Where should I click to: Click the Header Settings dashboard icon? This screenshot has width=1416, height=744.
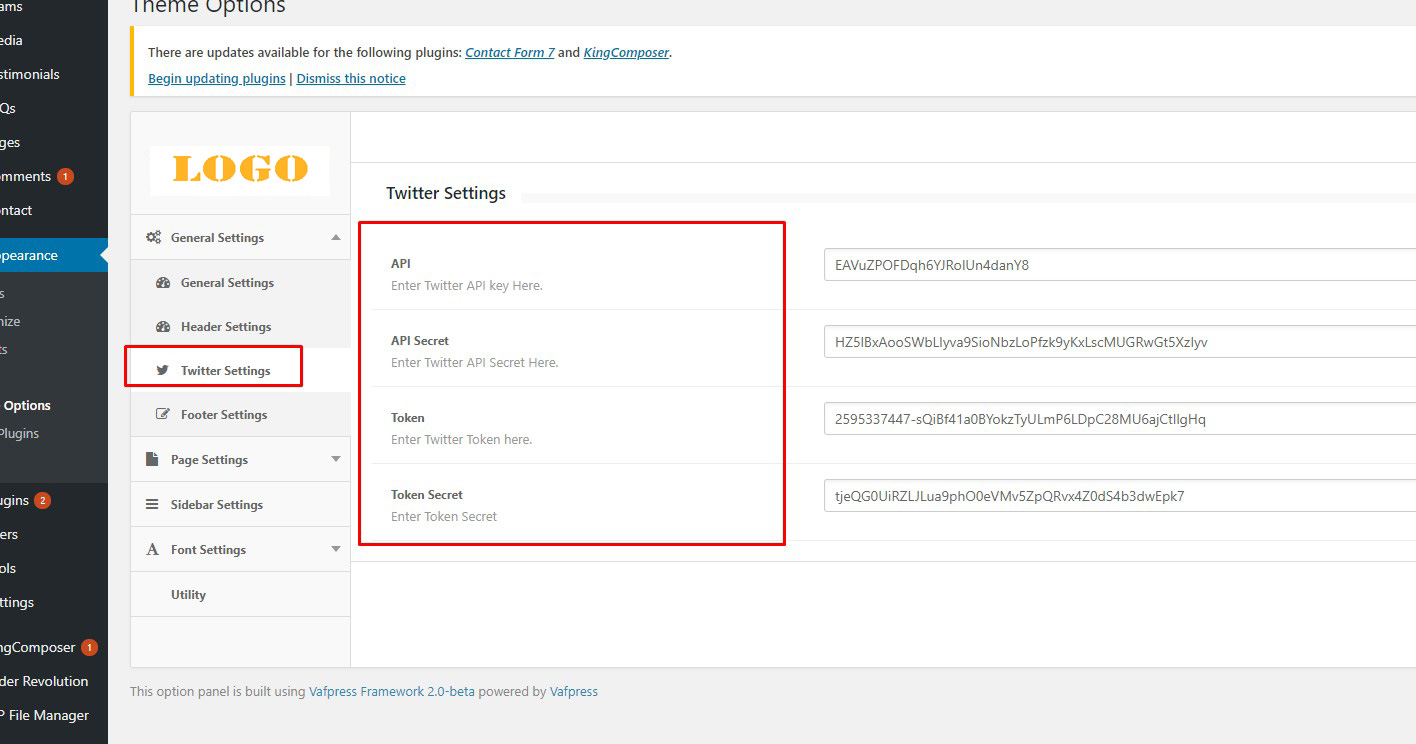(163, 327)
